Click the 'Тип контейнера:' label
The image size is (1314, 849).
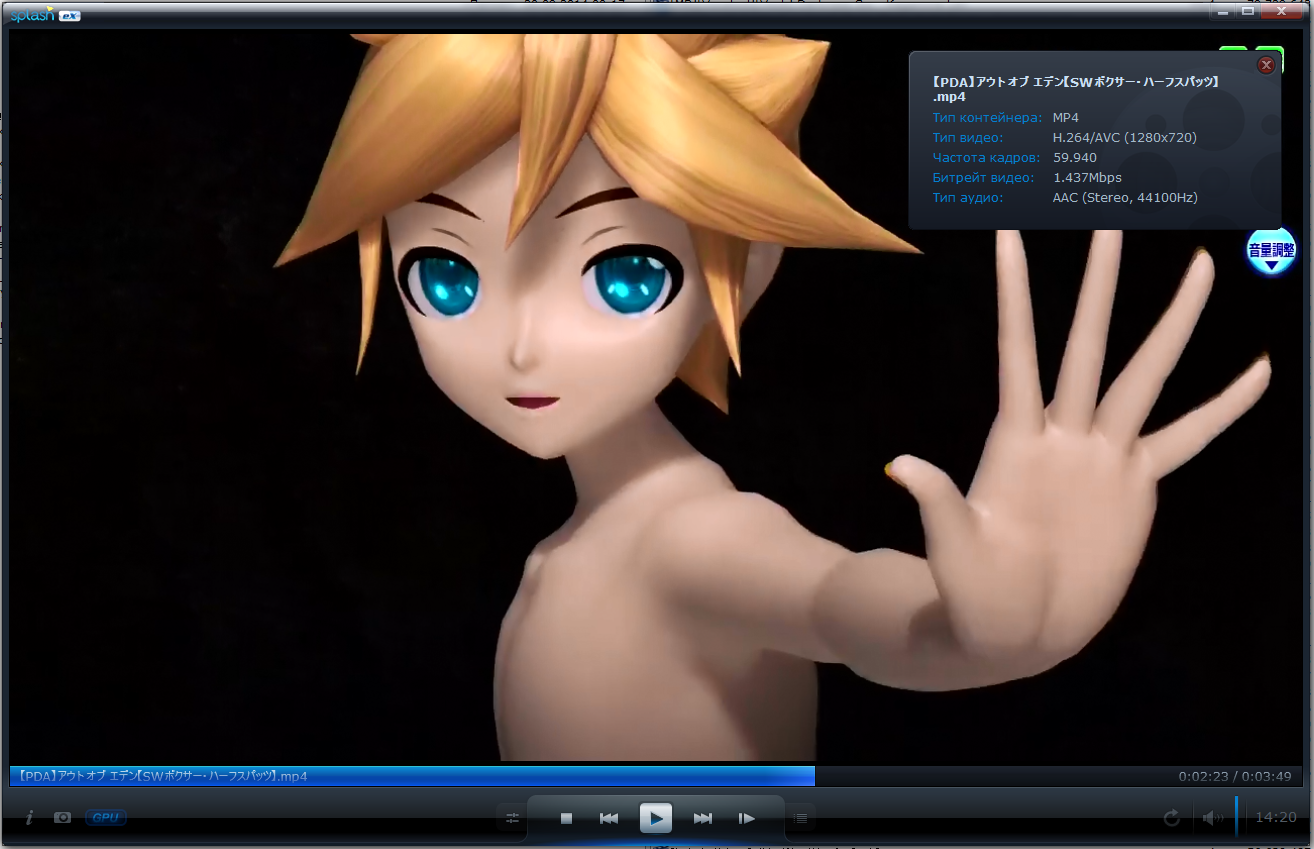[987, 118]
